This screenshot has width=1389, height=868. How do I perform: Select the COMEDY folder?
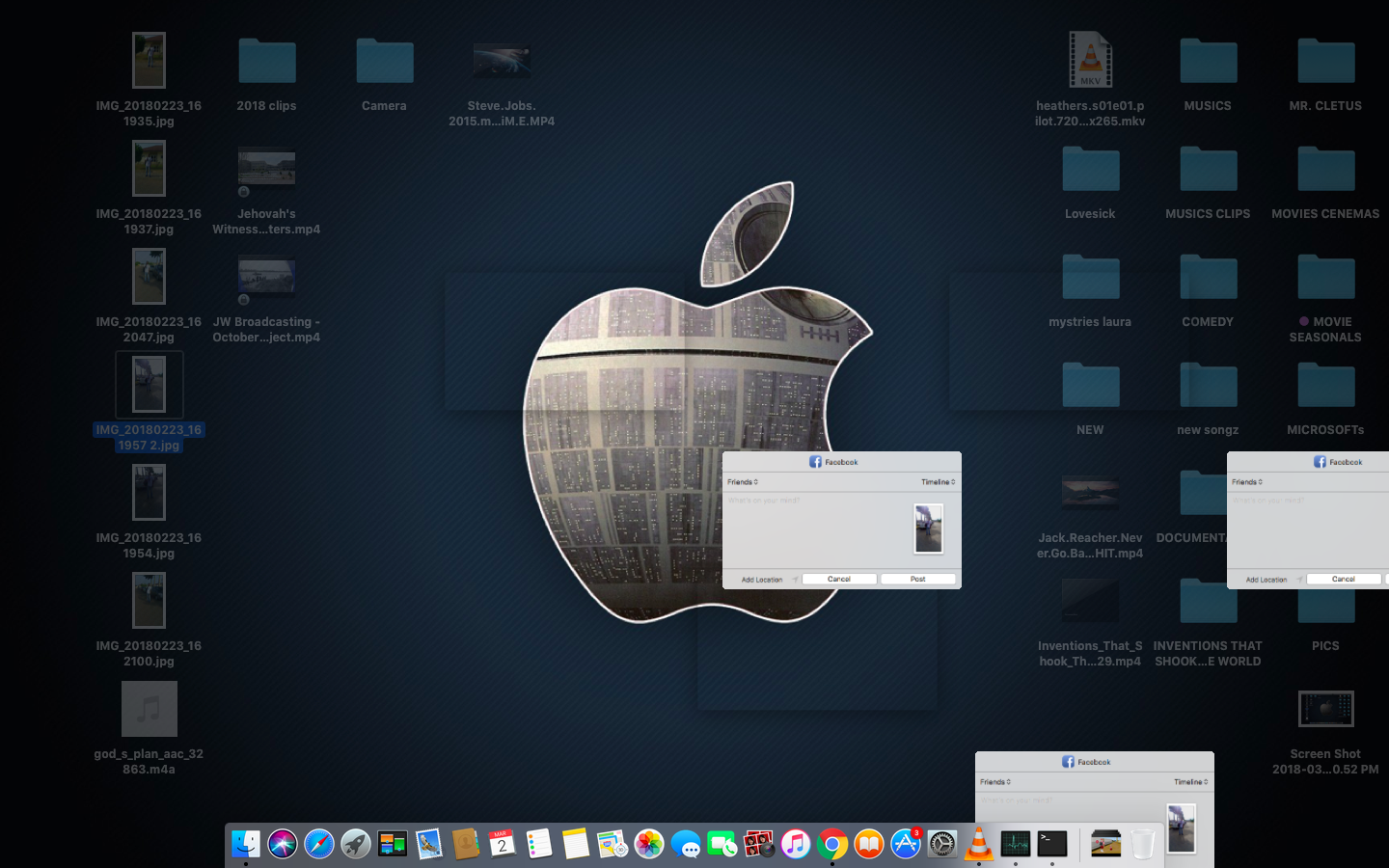pos(1209,277)
